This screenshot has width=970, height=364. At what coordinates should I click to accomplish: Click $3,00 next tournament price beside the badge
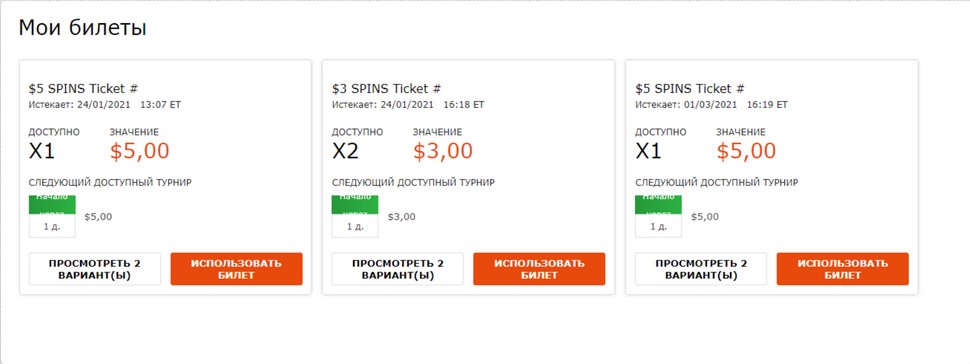click(401, 217)
